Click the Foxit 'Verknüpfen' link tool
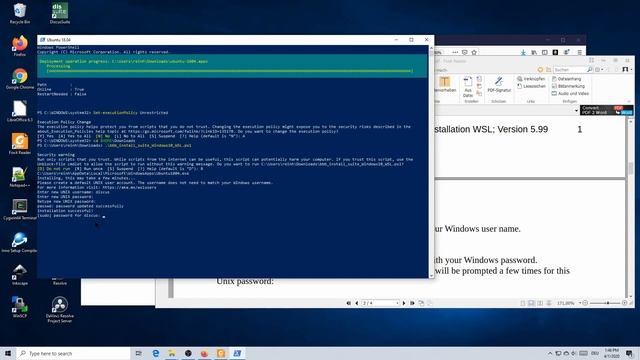 [x=531, y=78]
